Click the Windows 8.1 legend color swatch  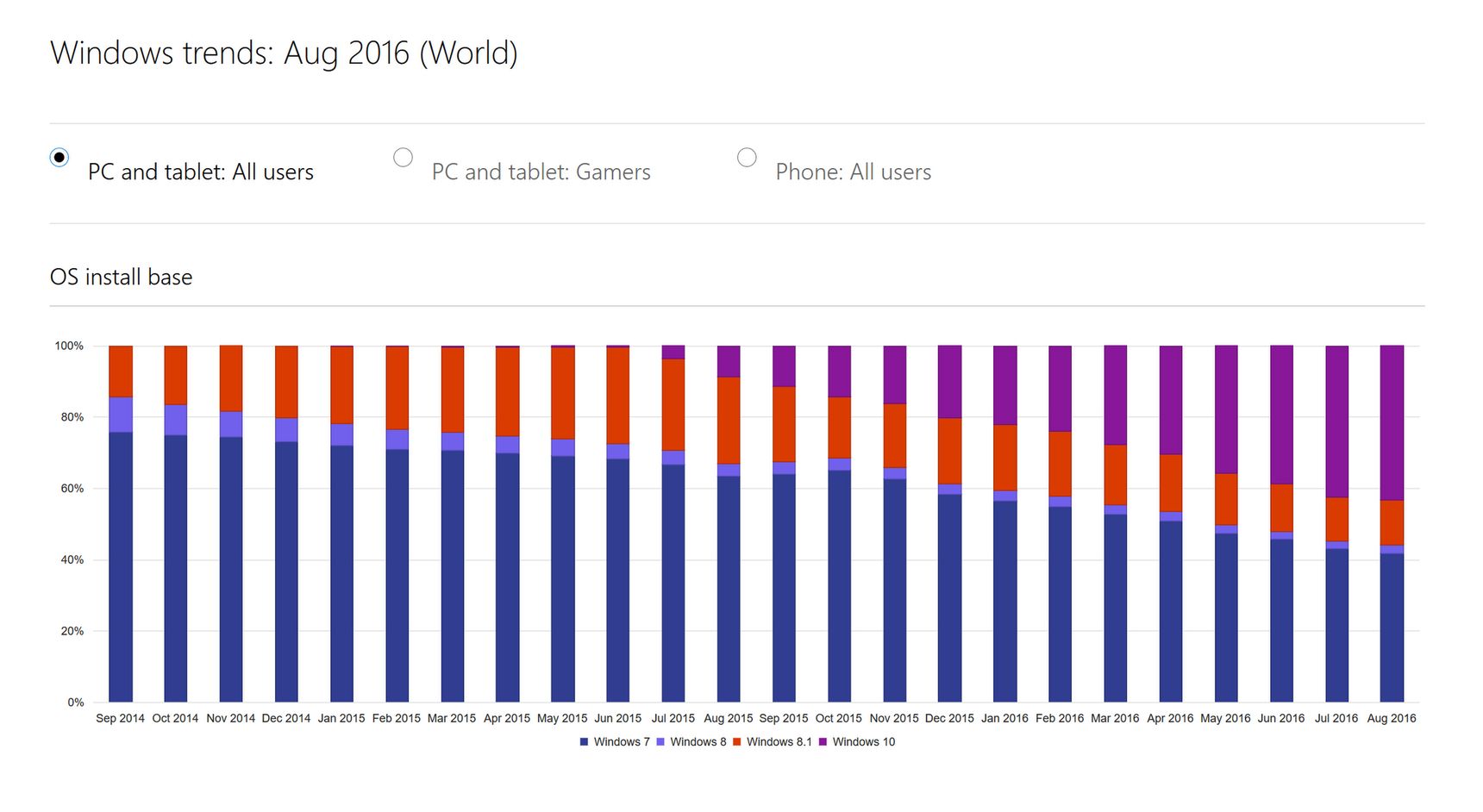click(736, 742)
